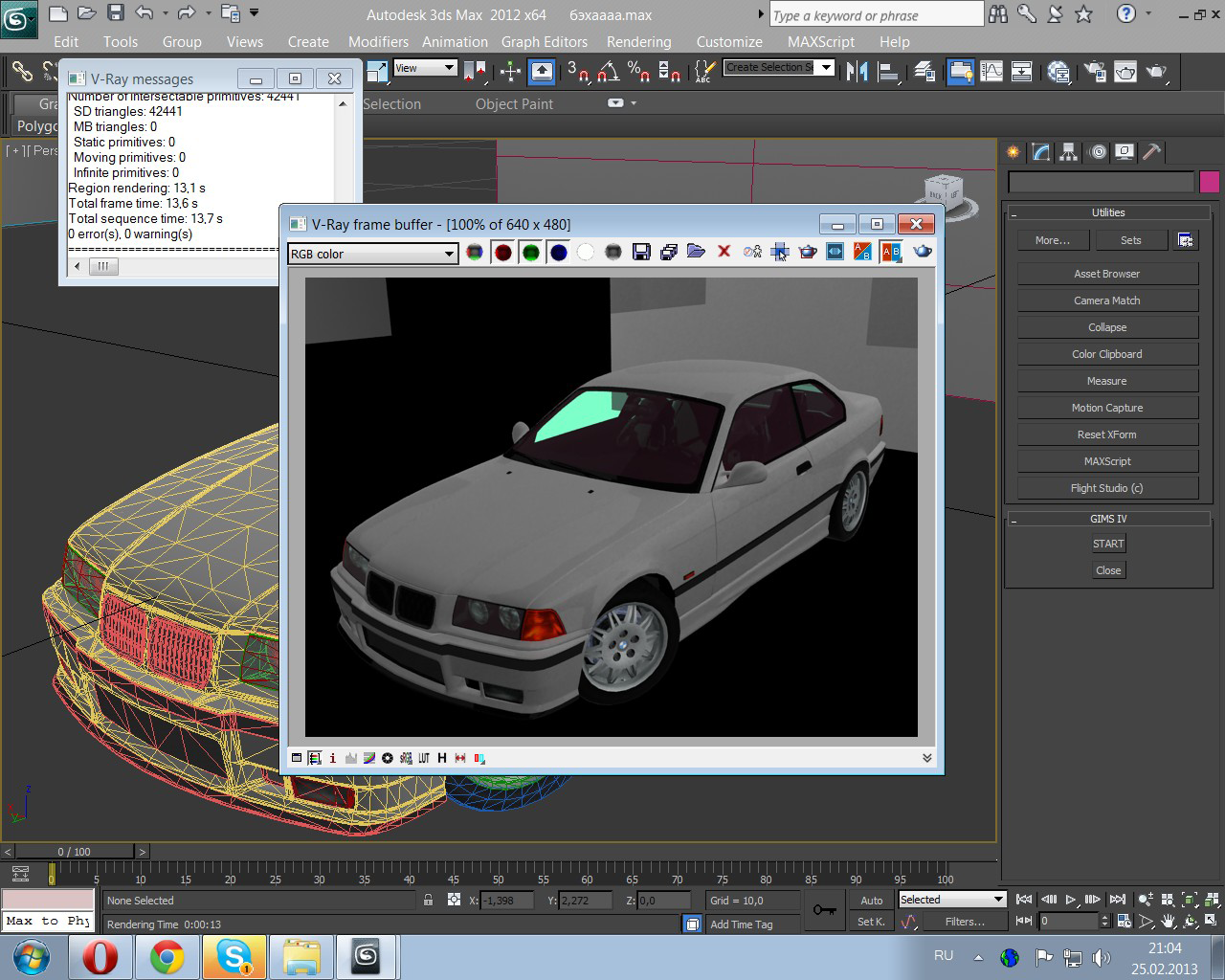Open Schematic View icon

click(1022, 72)
